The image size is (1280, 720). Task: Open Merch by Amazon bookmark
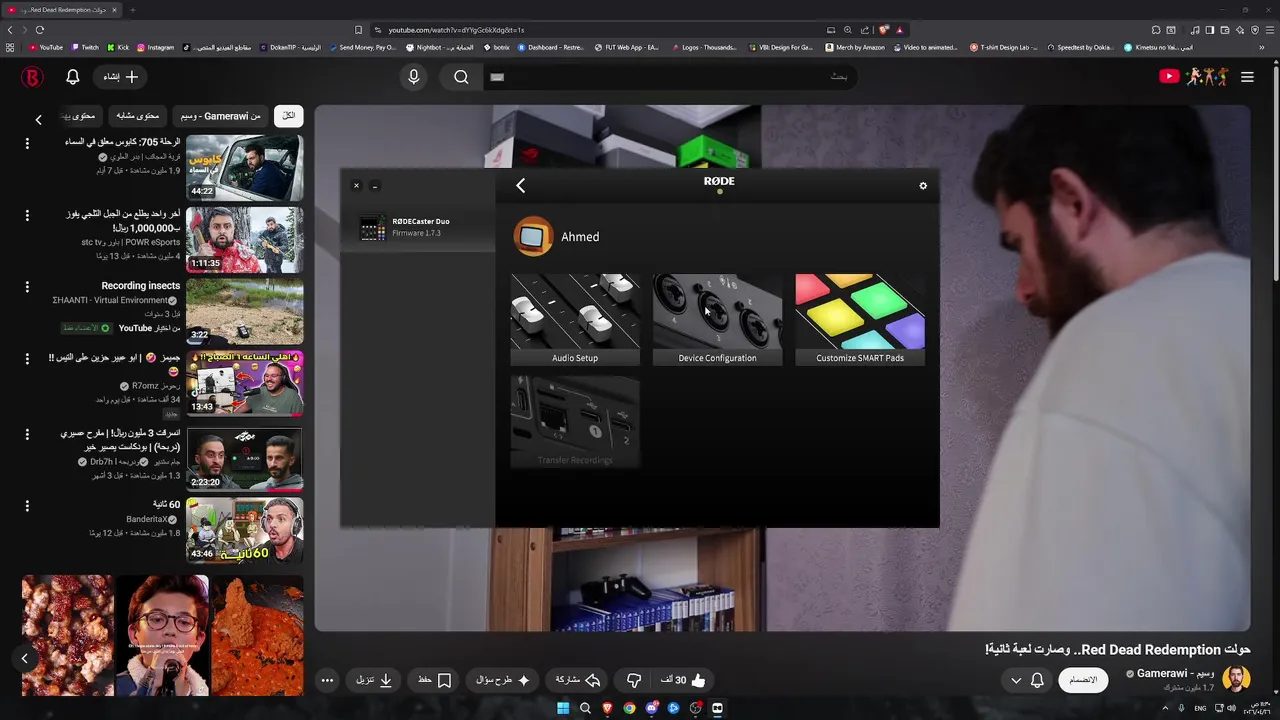click(855, 47)
